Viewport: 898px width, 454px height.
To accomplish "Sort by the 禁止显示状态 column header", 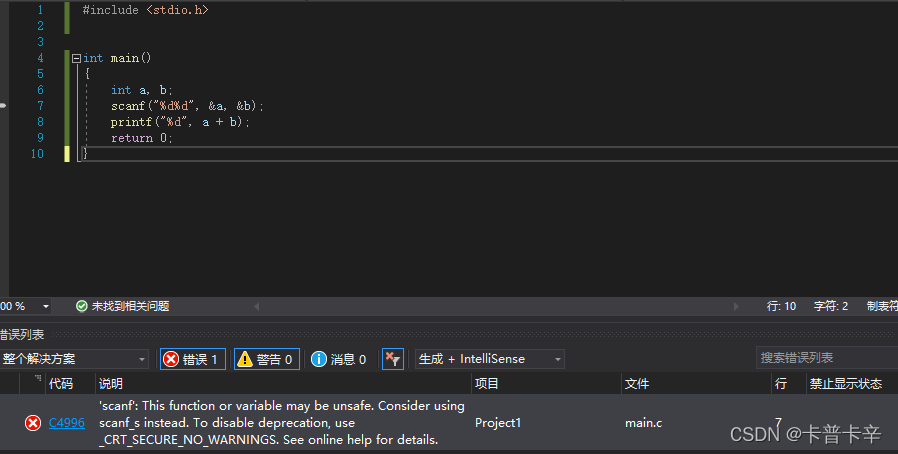I will pyautogui.click(x=845, y=384).
